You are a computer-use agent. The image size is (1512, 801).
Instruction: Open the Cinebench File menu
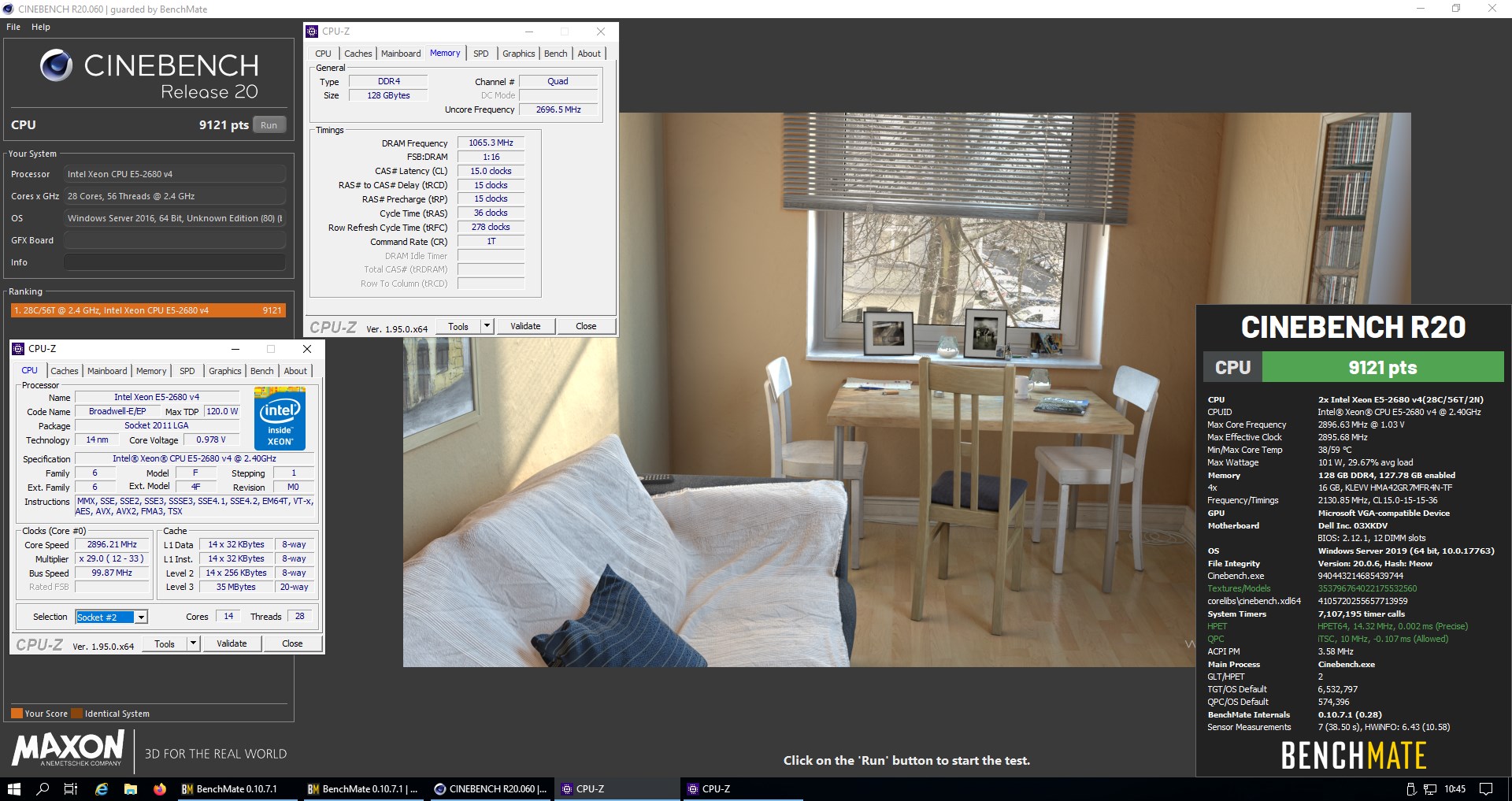(x=13, y=27)
